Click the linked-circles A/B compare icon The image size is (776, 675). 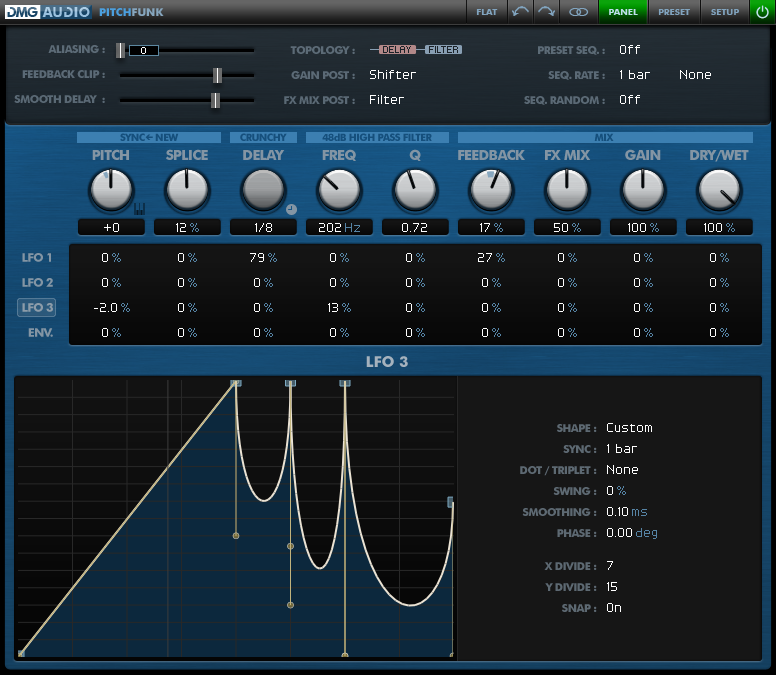pos(578,12)
